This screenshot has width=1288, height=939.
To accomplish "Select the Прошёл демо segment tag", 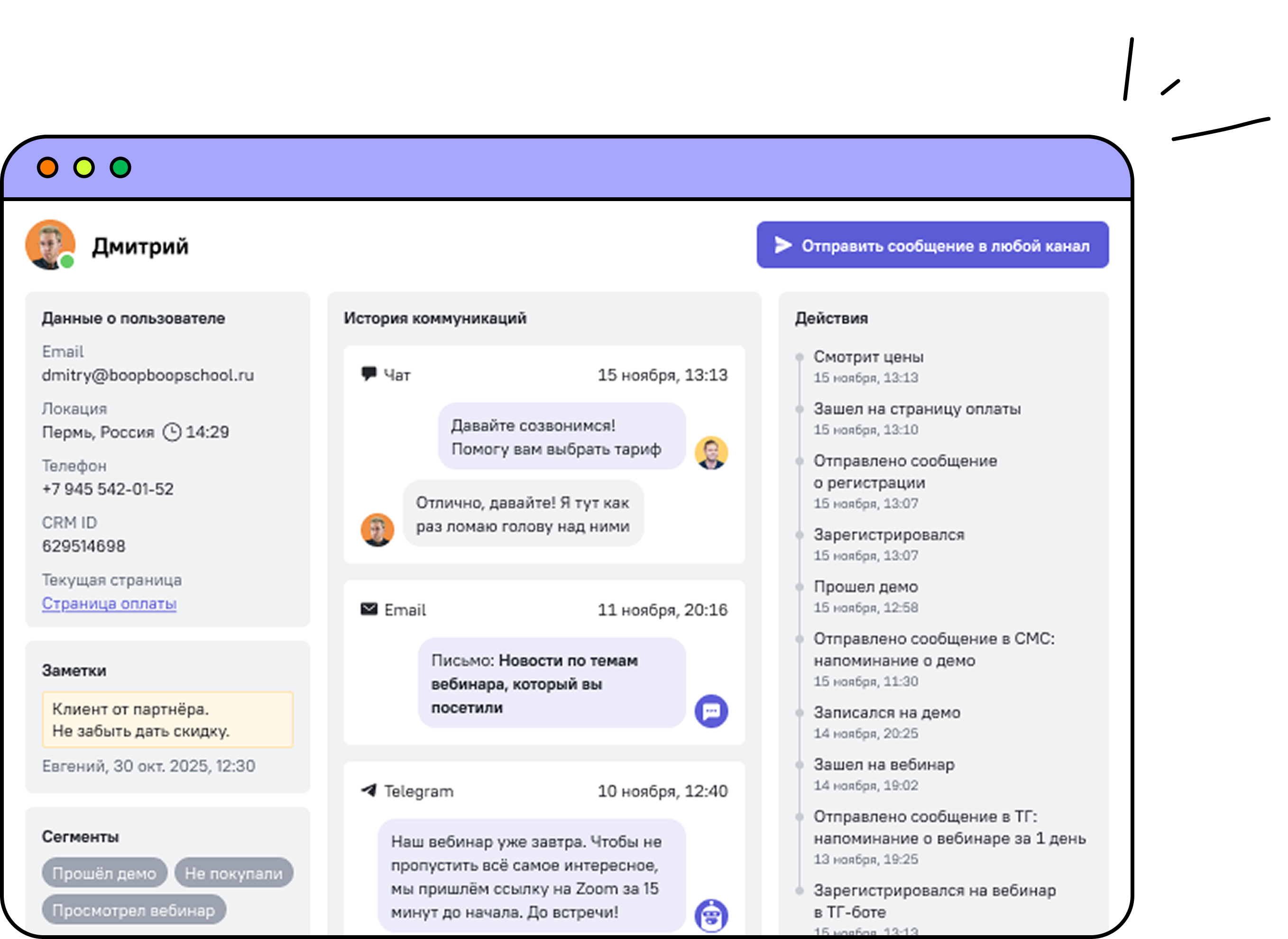I will pyautogui.click(x=104, y=873).
